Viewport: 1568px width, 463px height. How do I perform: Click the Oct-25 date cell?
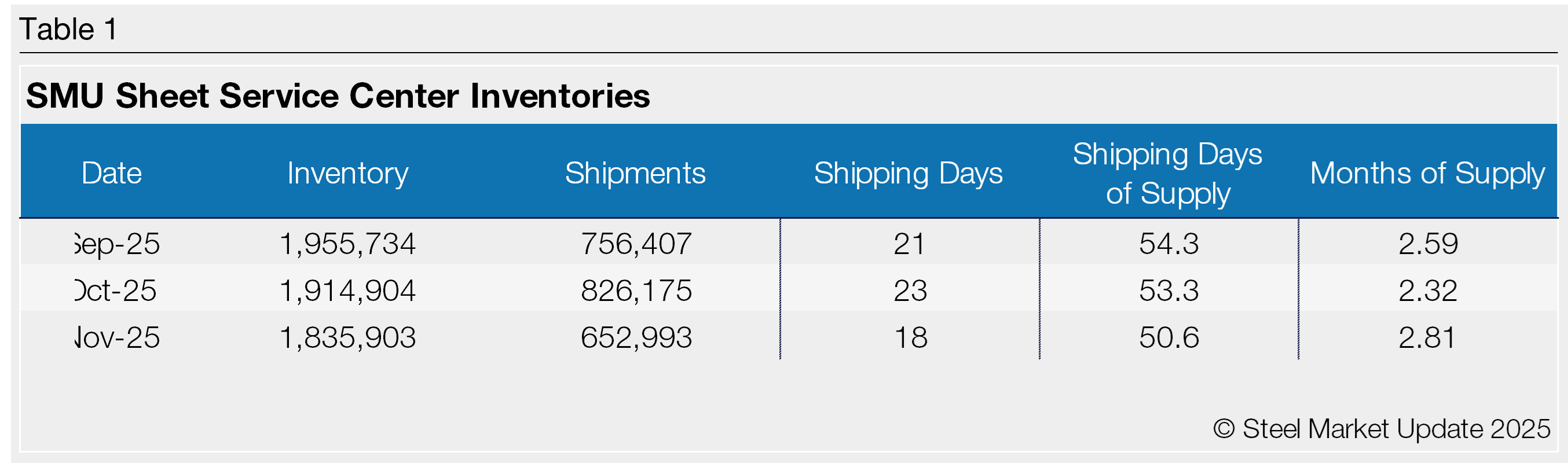(x=116, y=291)
